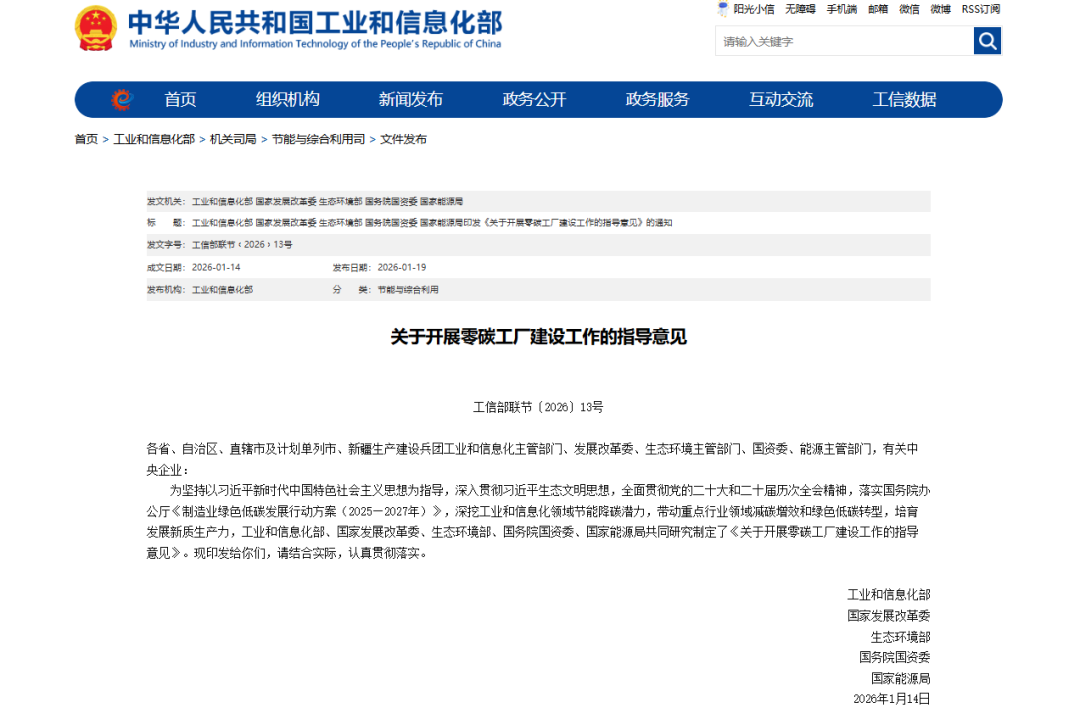Open the 邮箱 mail link at top
The image size is (1080, 708).
(x=877, y=9)
